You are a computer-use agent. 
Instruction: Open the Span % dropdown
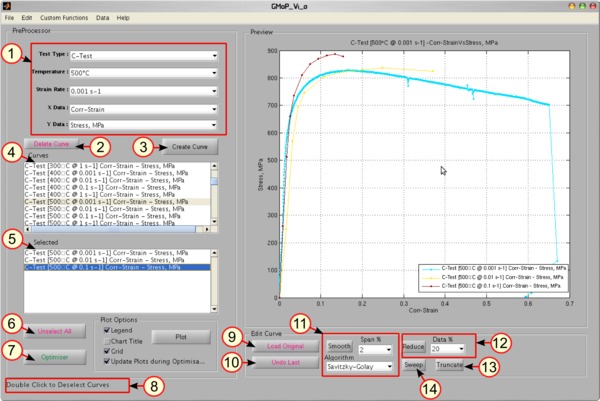click(x=375, y=350)
